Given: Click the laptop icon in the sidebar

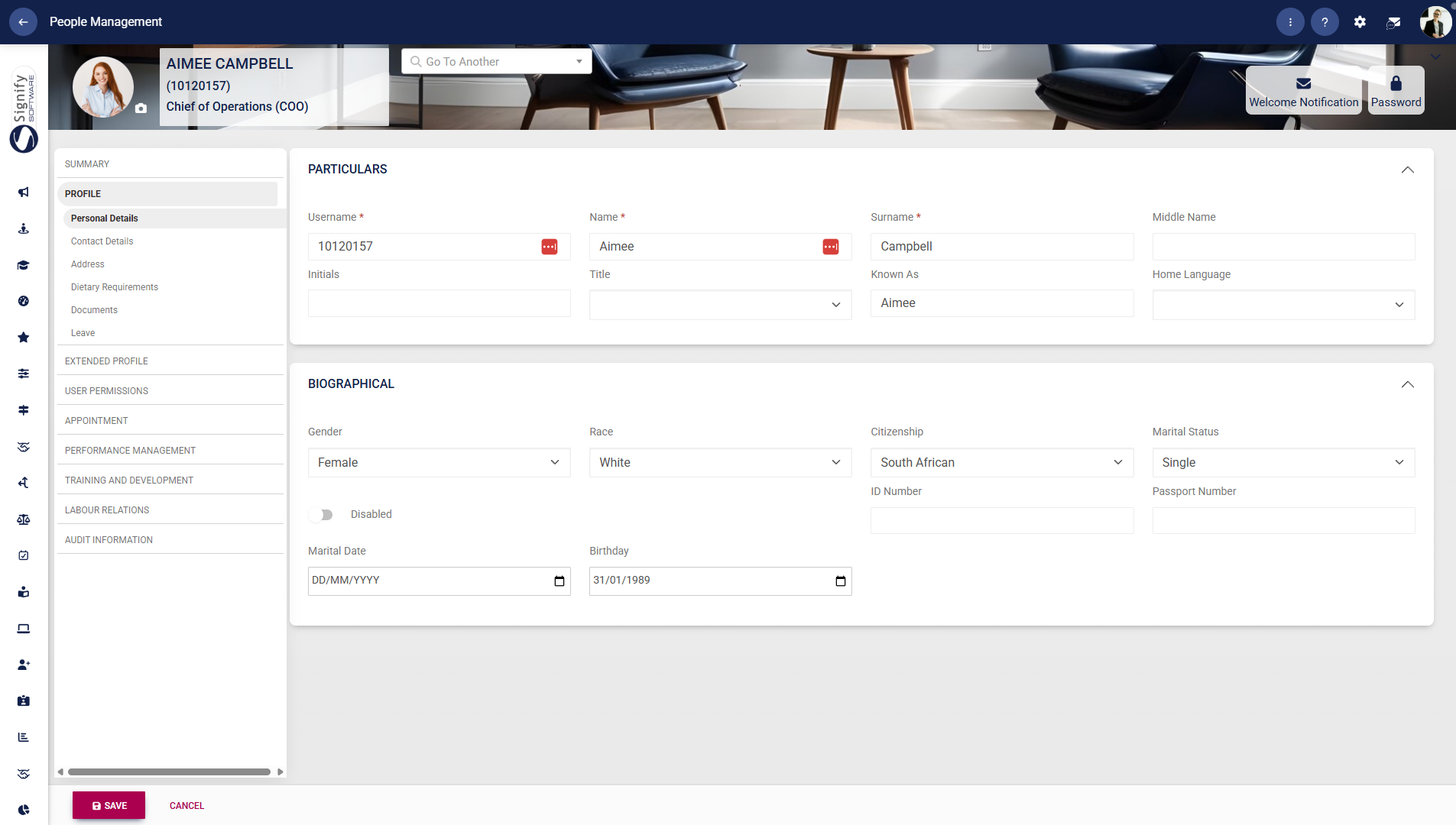Looking at the screenshot, I should pos(23,628).
